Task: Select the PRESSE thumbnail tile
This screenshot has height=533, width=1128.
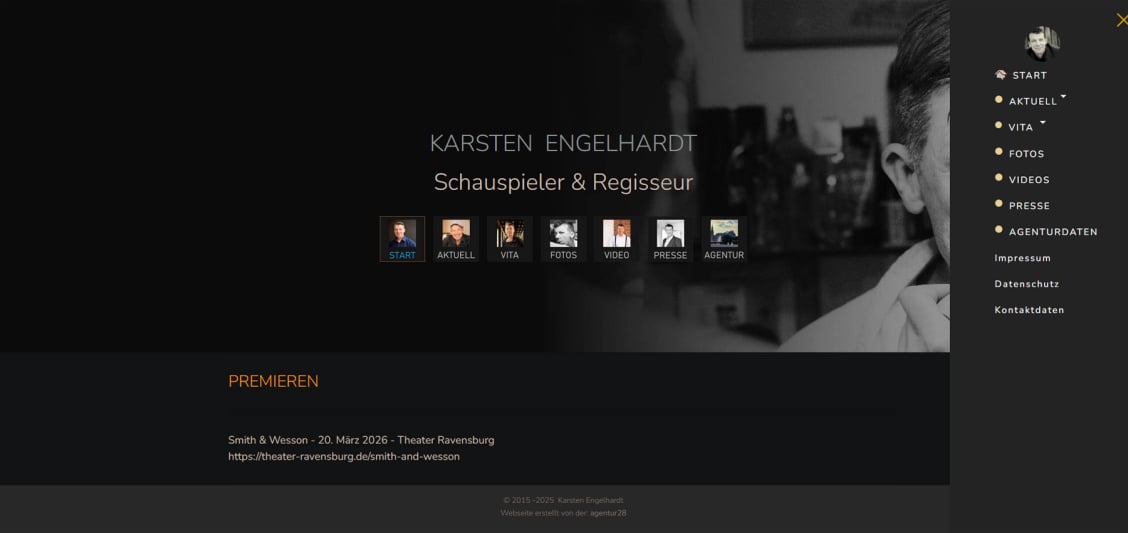Action: point(670,240)
